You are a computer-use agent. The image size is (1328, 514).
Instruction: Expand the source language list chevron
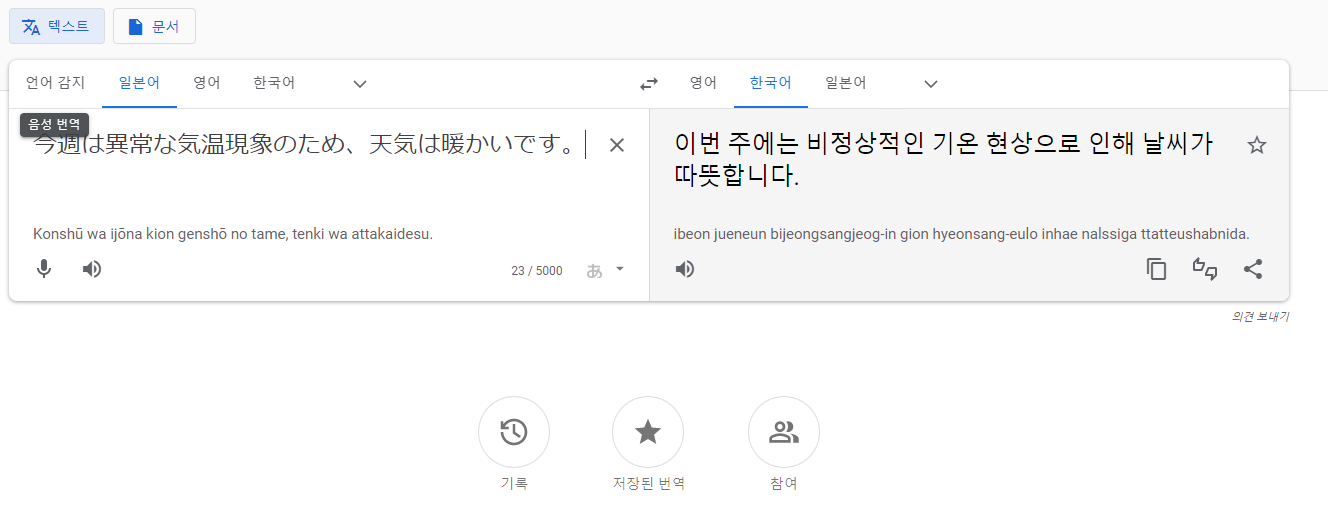pyautogui.click(x=361, y=84)
